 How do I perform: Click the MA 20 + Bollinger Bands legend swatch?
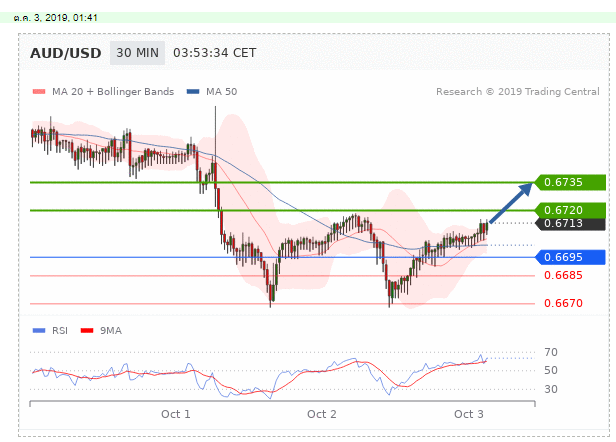pos(39,92)
